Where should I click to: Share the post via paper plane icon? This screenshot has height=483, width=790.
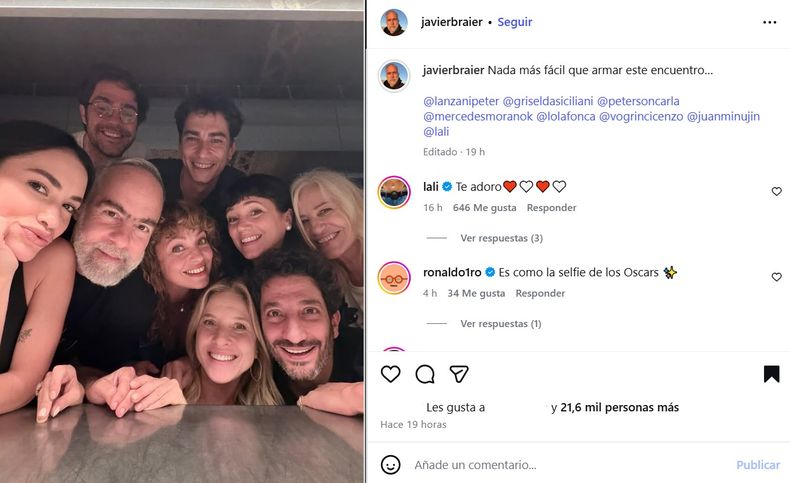[x=459, y=374]
